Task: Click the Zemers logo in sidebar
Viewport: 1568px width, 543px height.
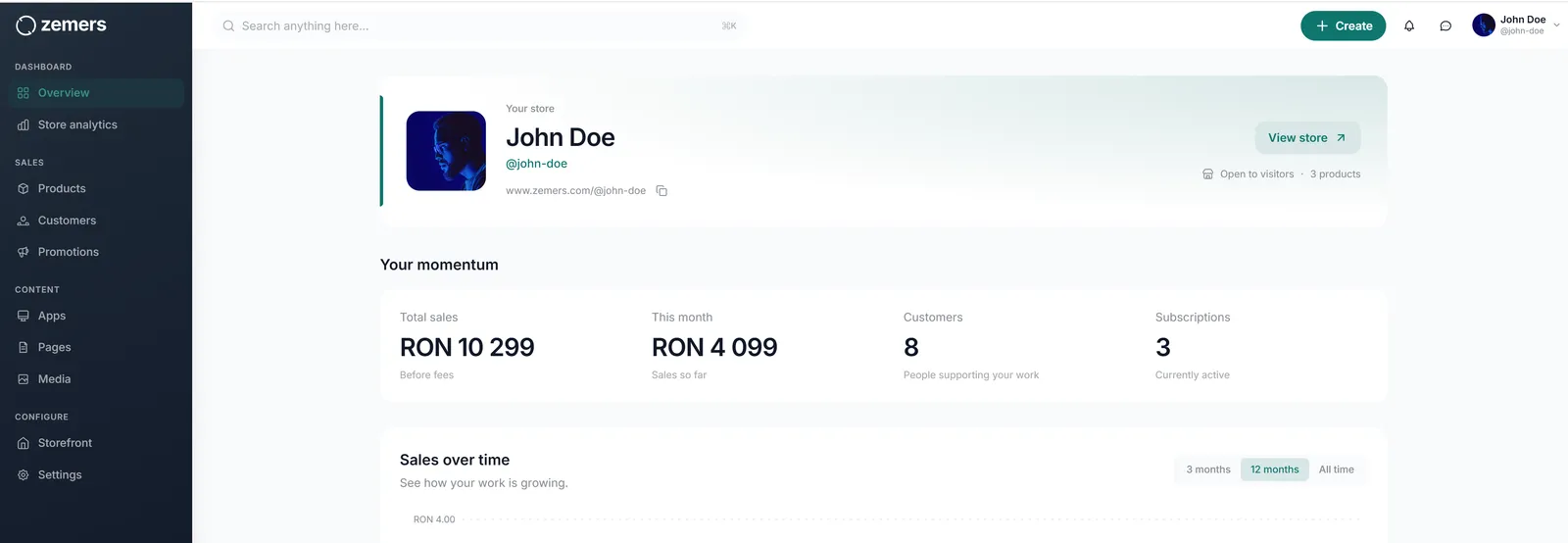Action: 61,25
